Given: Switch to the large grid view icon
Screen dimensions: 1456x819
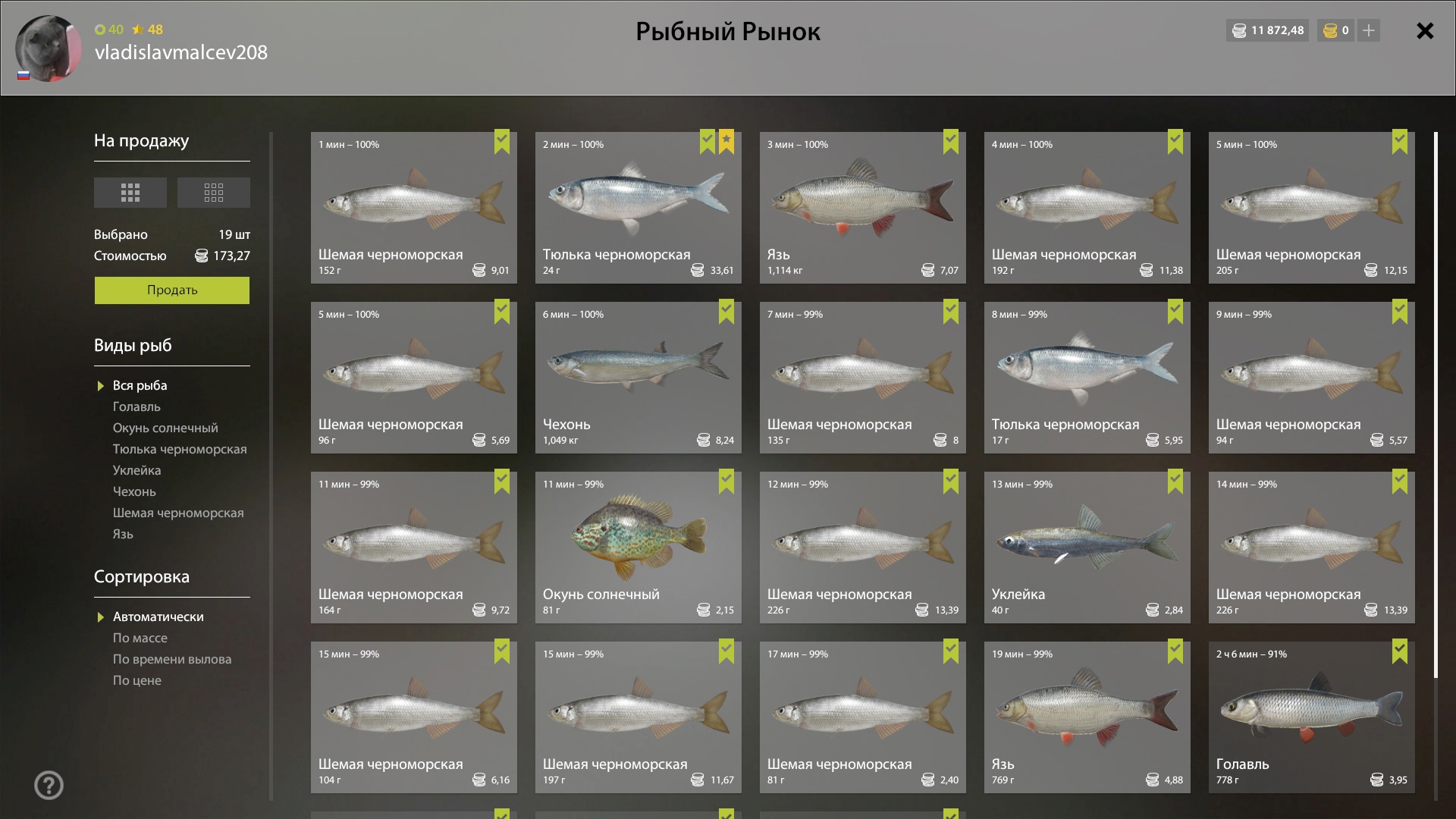Looking at the screenshot, I should pyautogui.click(x=130, y=193).
